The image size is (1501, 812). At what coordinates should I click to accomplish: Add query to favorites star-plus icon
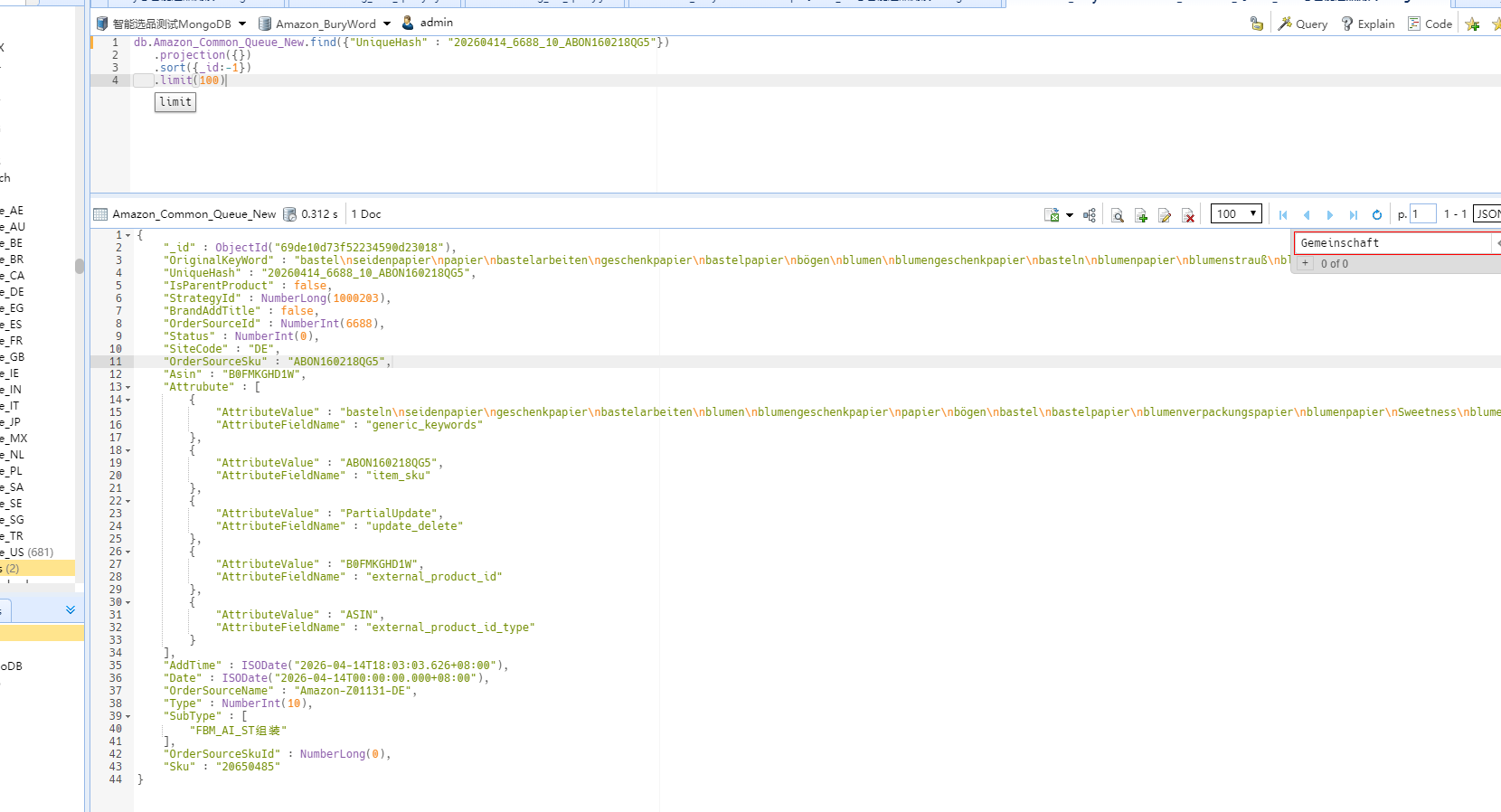[1472, 24]
